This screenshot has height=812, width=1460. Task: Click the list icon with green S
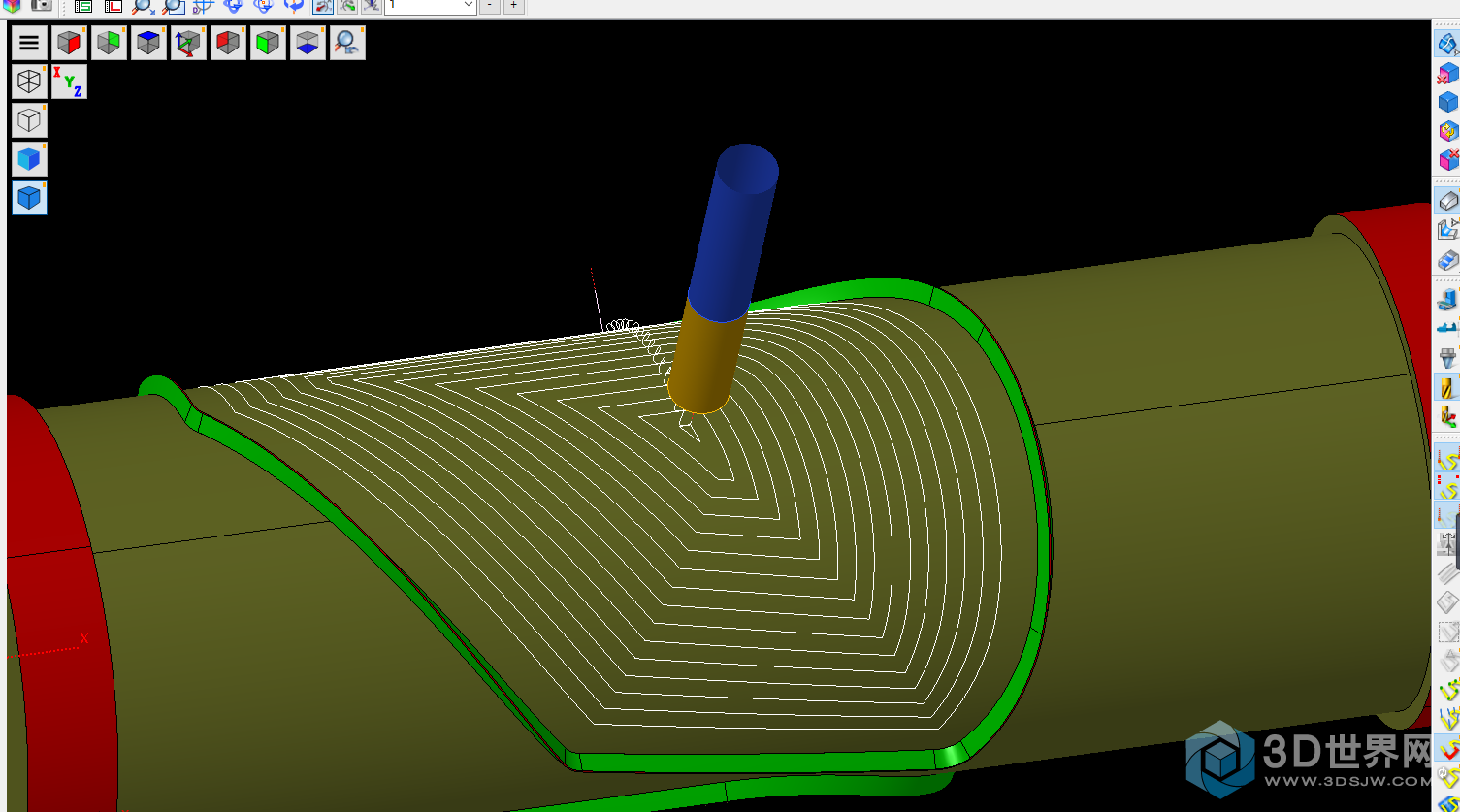pos(83,6)
